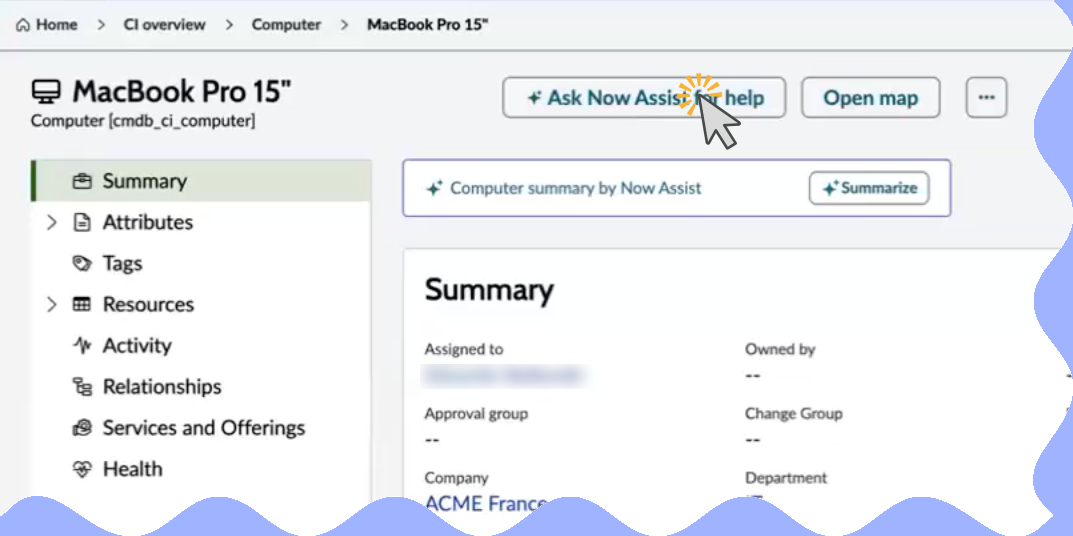Expand the Resources section chevron
This screenshot has width=1073, height=536.
pyautogui.click(x=51, y=305)
